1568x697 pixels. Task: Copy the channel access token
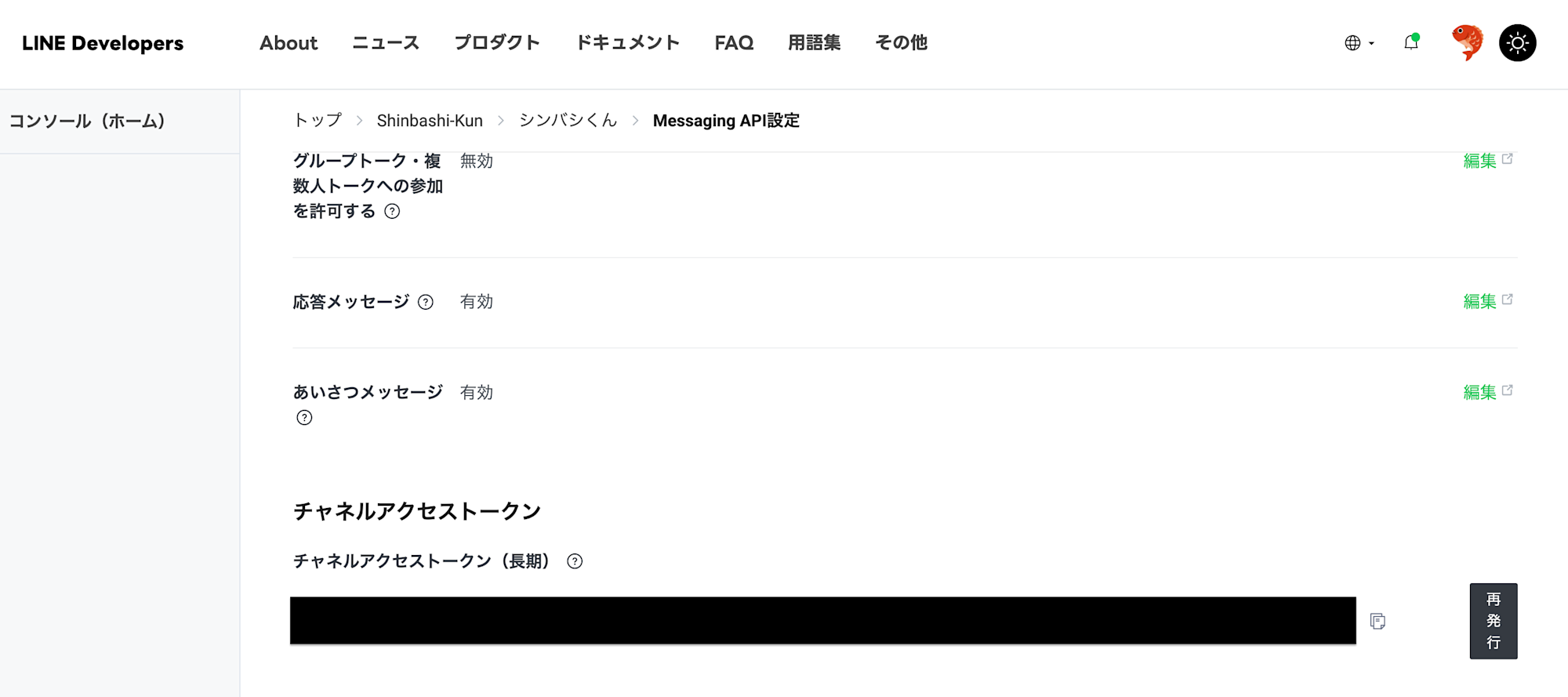[x=1377, y=621]
